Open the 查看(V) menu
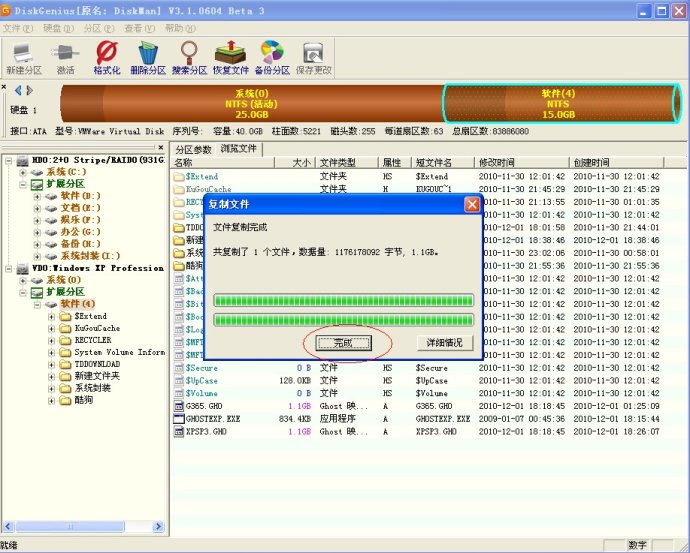 (x=139, y=28)
